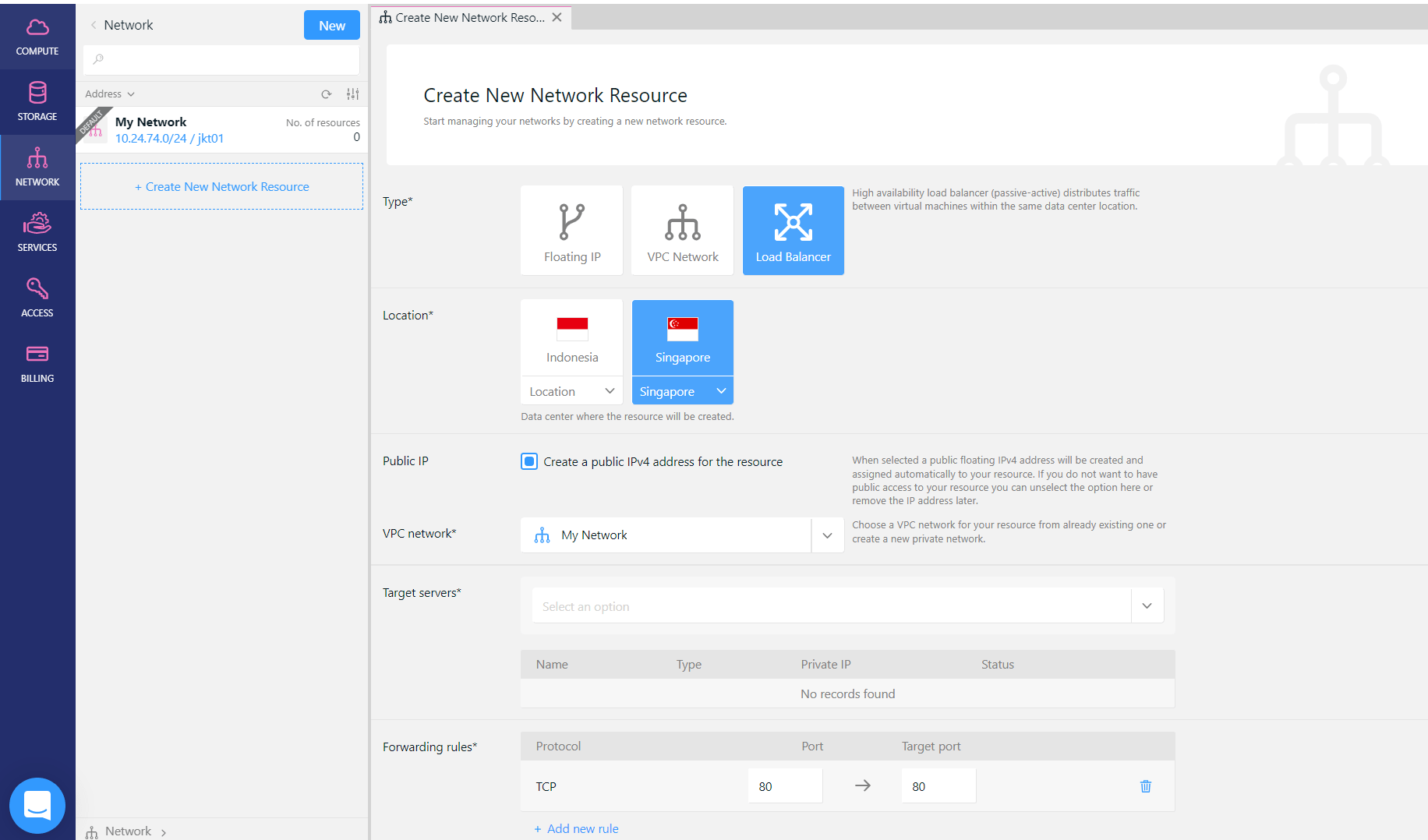Refresh the network list
Screen dimensions: 1428x840
(x=327, y=94)
